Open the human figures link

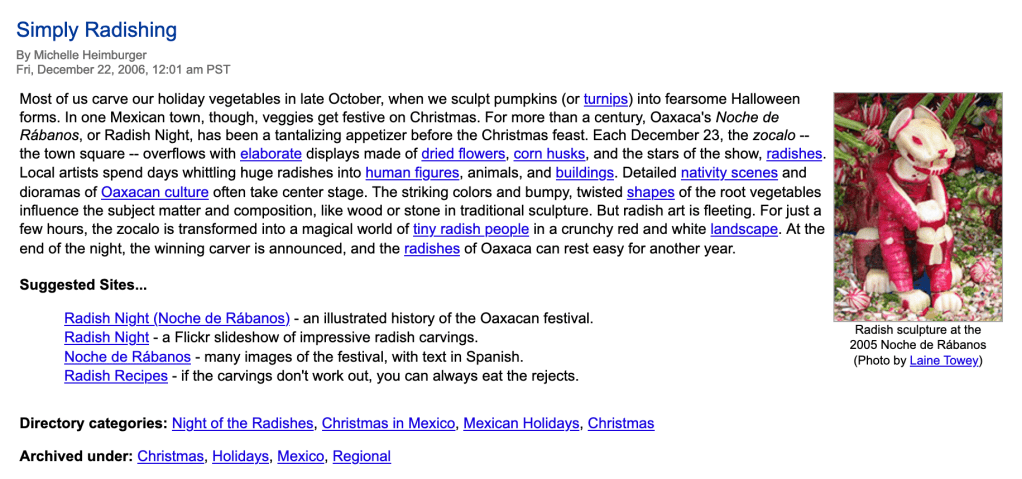click(x=408, y=173)
